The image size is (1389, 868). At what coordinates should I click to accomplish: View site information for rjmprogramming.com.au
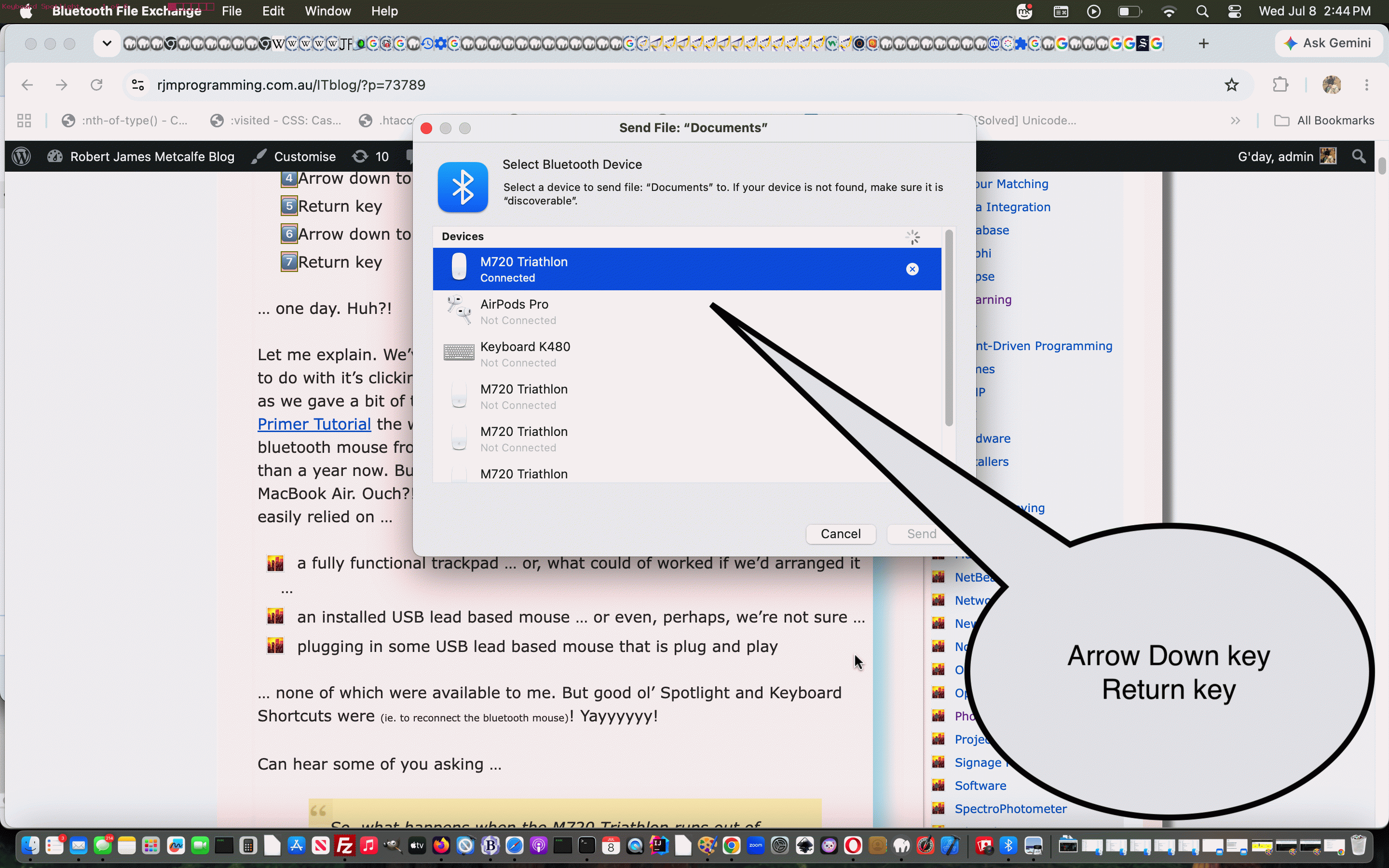coord(138,85)
